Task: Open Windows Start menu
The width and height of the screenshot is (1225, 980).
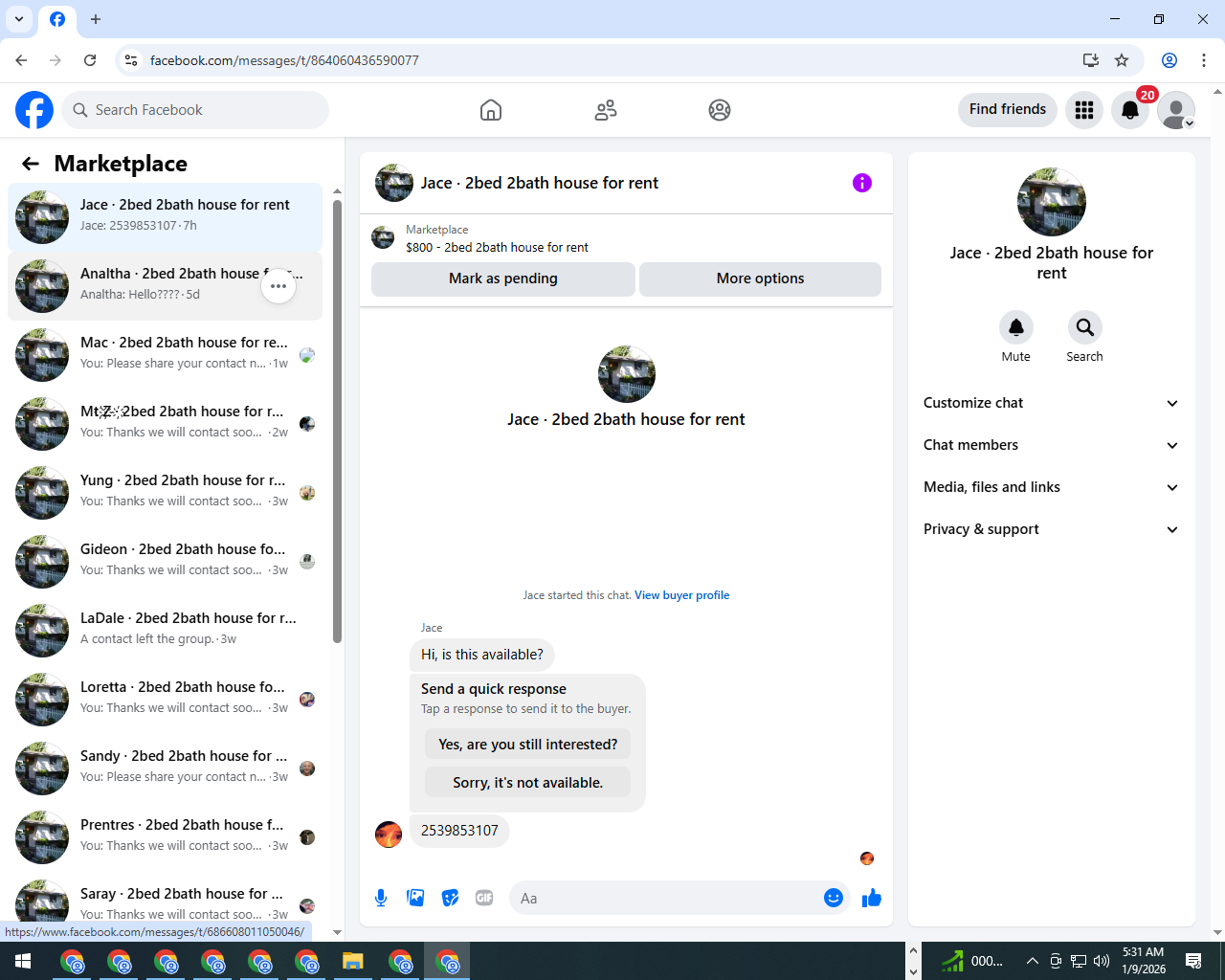Action: (23, 961)
